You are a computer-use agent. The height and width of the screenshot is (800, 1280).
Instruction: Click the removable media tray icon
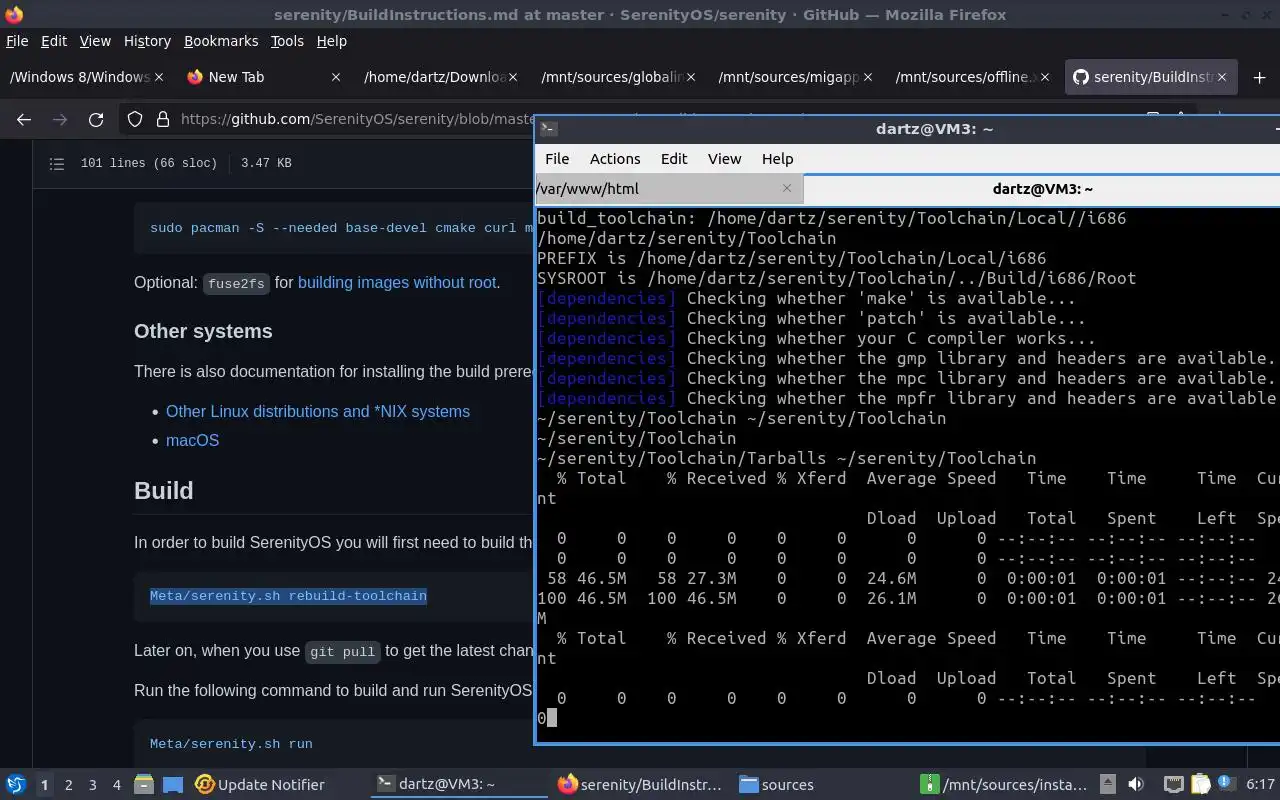1108,785
